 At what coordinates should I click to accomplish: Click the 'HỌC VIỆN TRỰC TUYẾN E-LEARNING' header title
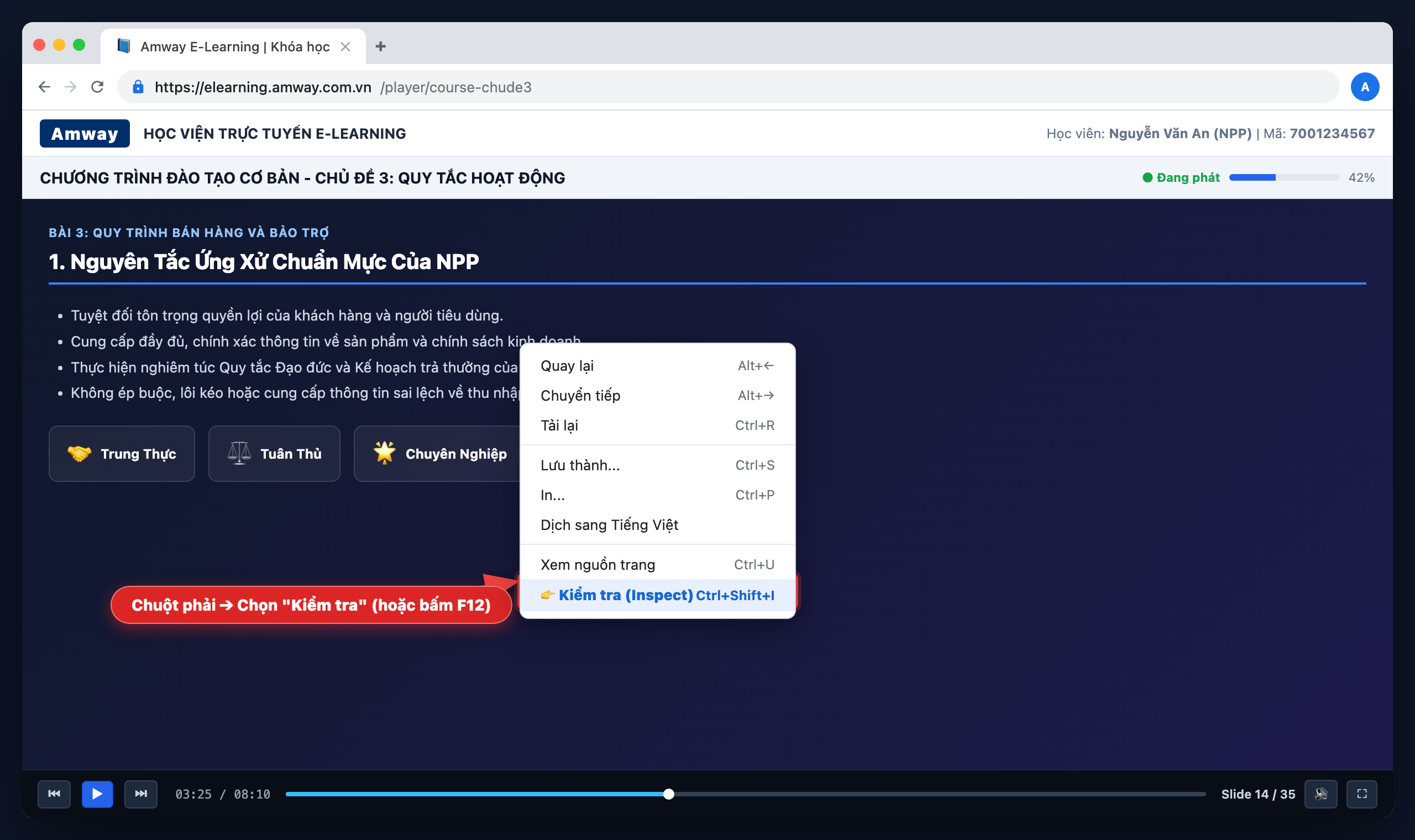pyautogui.click(x=275, y=134)
